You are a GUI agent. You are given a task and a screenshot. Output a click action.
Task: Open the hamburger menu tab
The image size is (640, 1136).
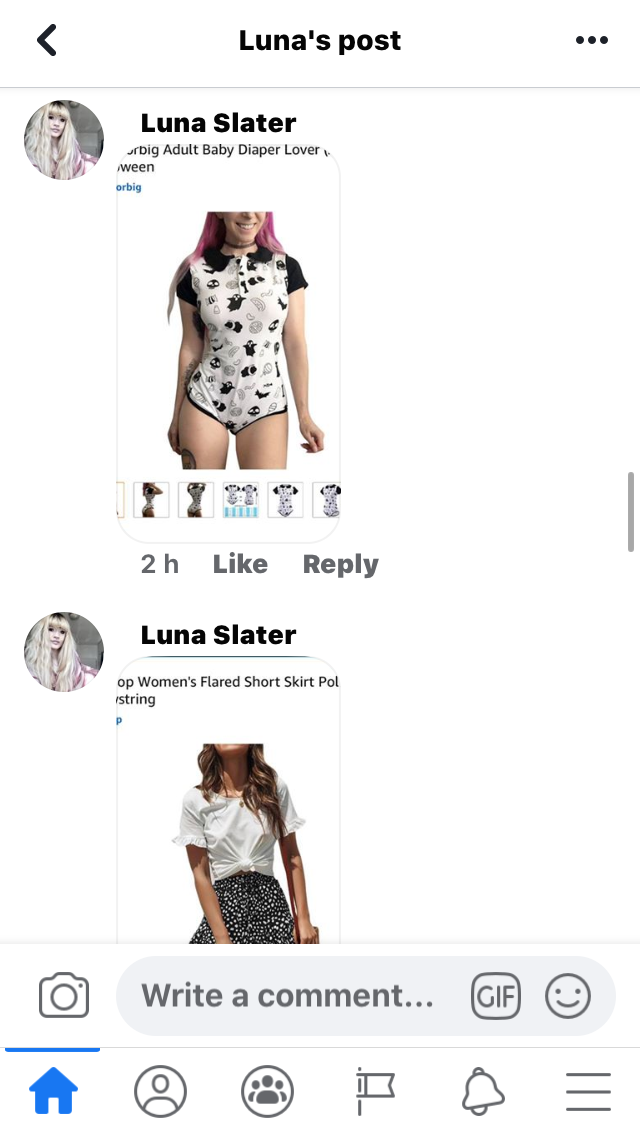[x=589, y=1090]
